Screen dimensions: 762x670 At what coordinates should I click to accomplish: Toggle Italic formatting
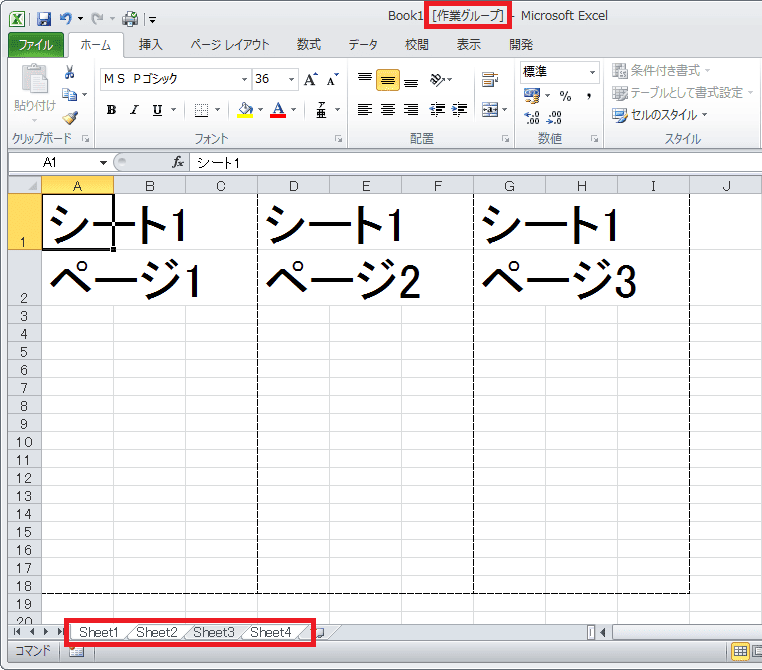tap(134, 110)
